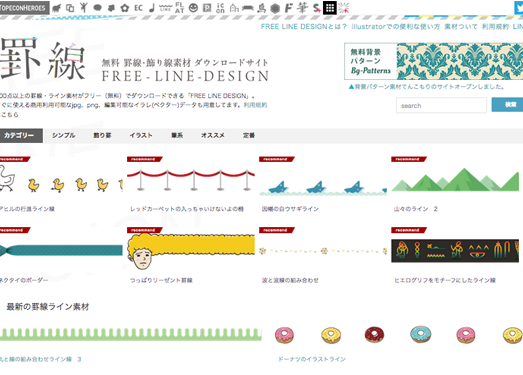This screenshot has height=375, width=523.
Task: Click the 罫線 FREE-LINE-DESIGN site logo
Action: pyautogui.click(x=134, y=59)
